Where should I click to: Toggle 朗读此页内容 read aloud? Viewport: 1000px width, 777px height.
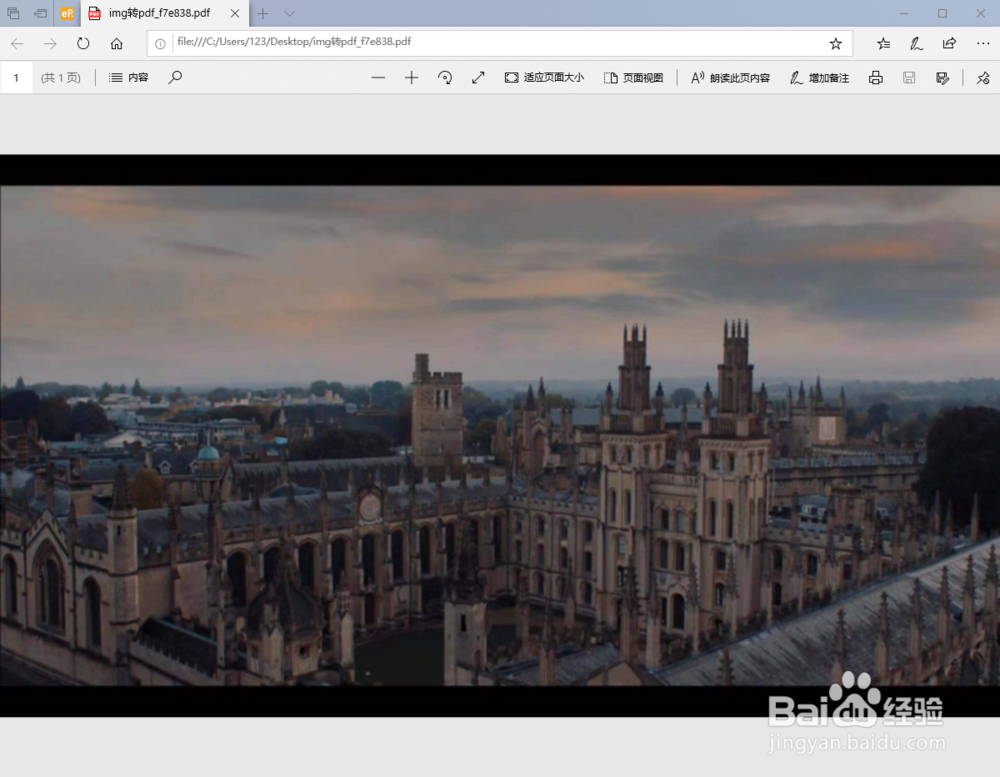click(730, 78)
